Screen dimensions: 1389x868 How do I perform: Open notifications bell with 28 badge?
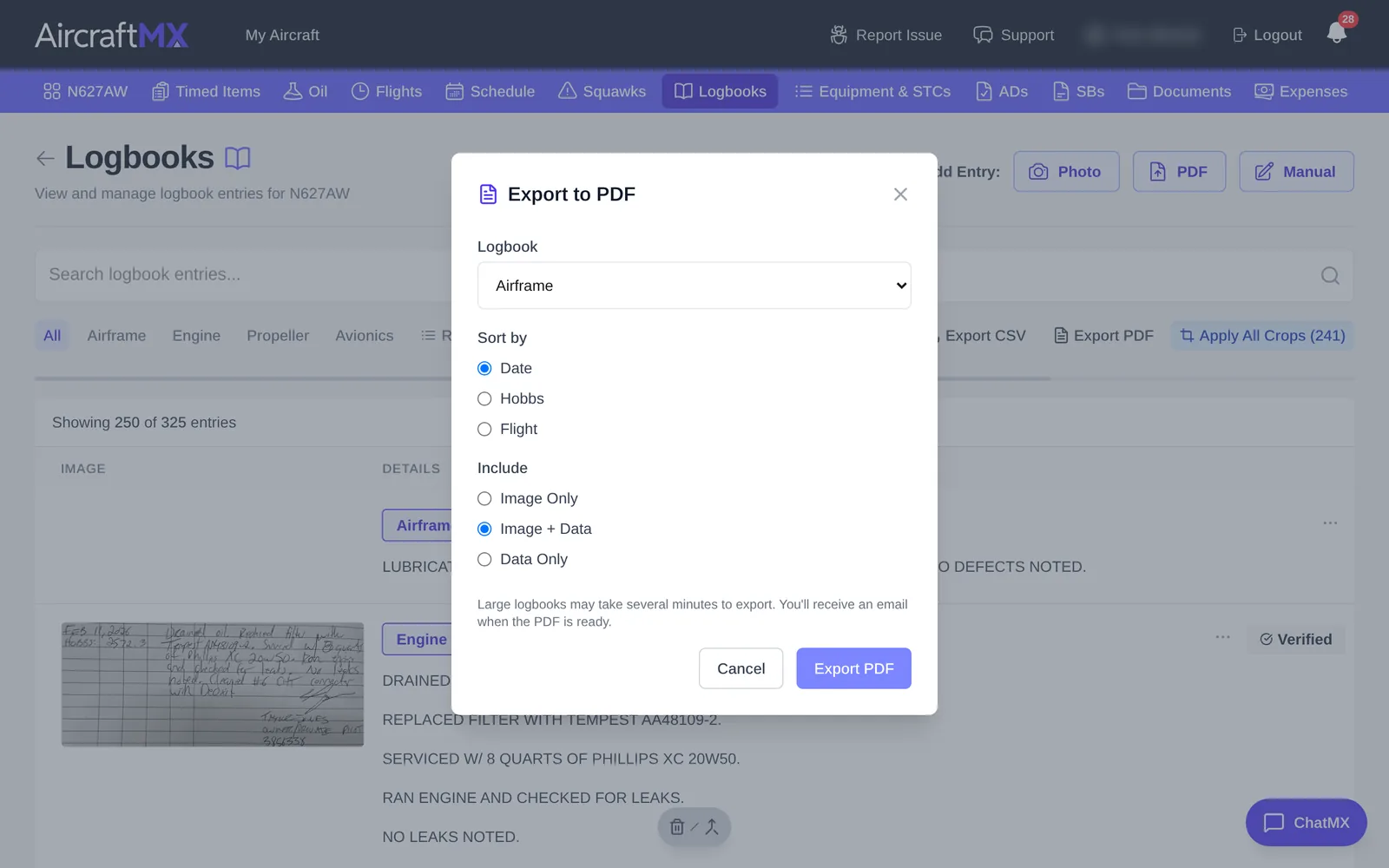[x=1337, y=33]
